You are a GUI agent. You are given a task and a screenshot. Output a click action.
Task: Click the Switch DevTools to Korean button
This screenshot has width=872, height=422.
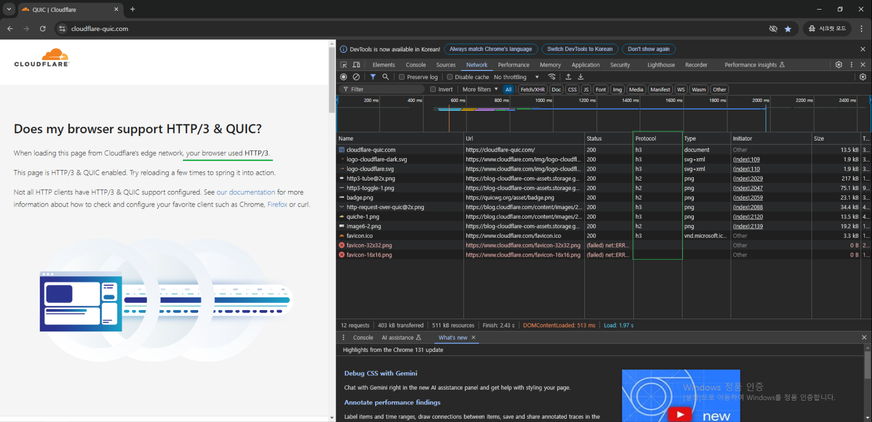click(579, 48)
